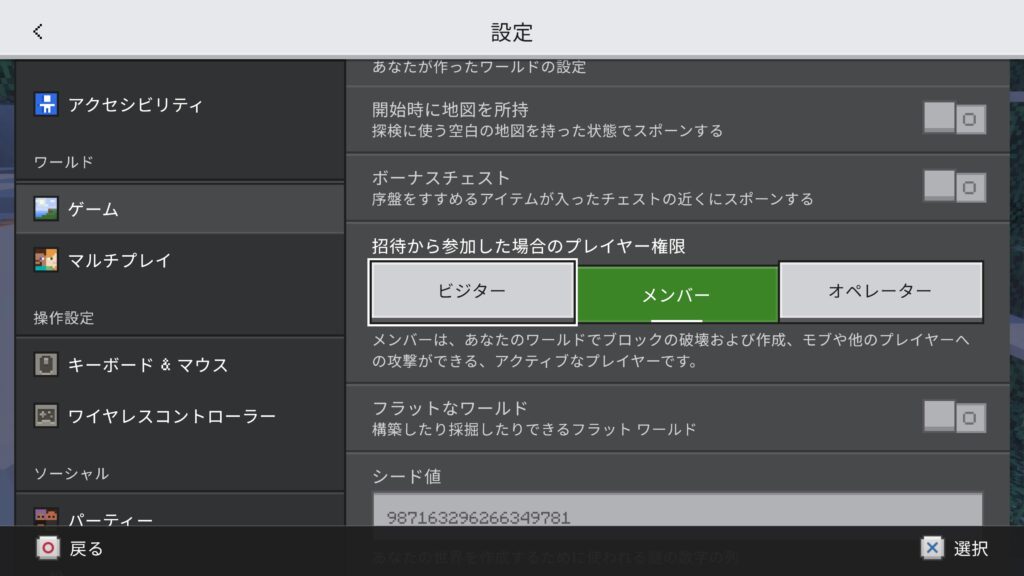Open ゲーム settings section
1024x576 pixels.
click(180, 209)
